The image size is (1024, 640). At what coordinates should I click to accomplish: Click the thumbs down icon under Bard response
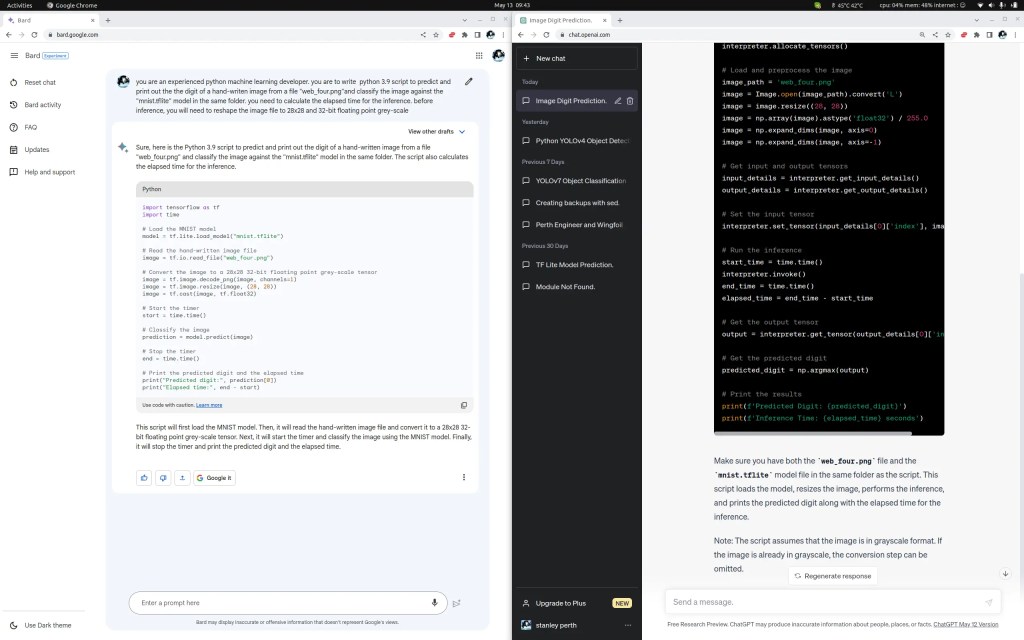(163, 478)
